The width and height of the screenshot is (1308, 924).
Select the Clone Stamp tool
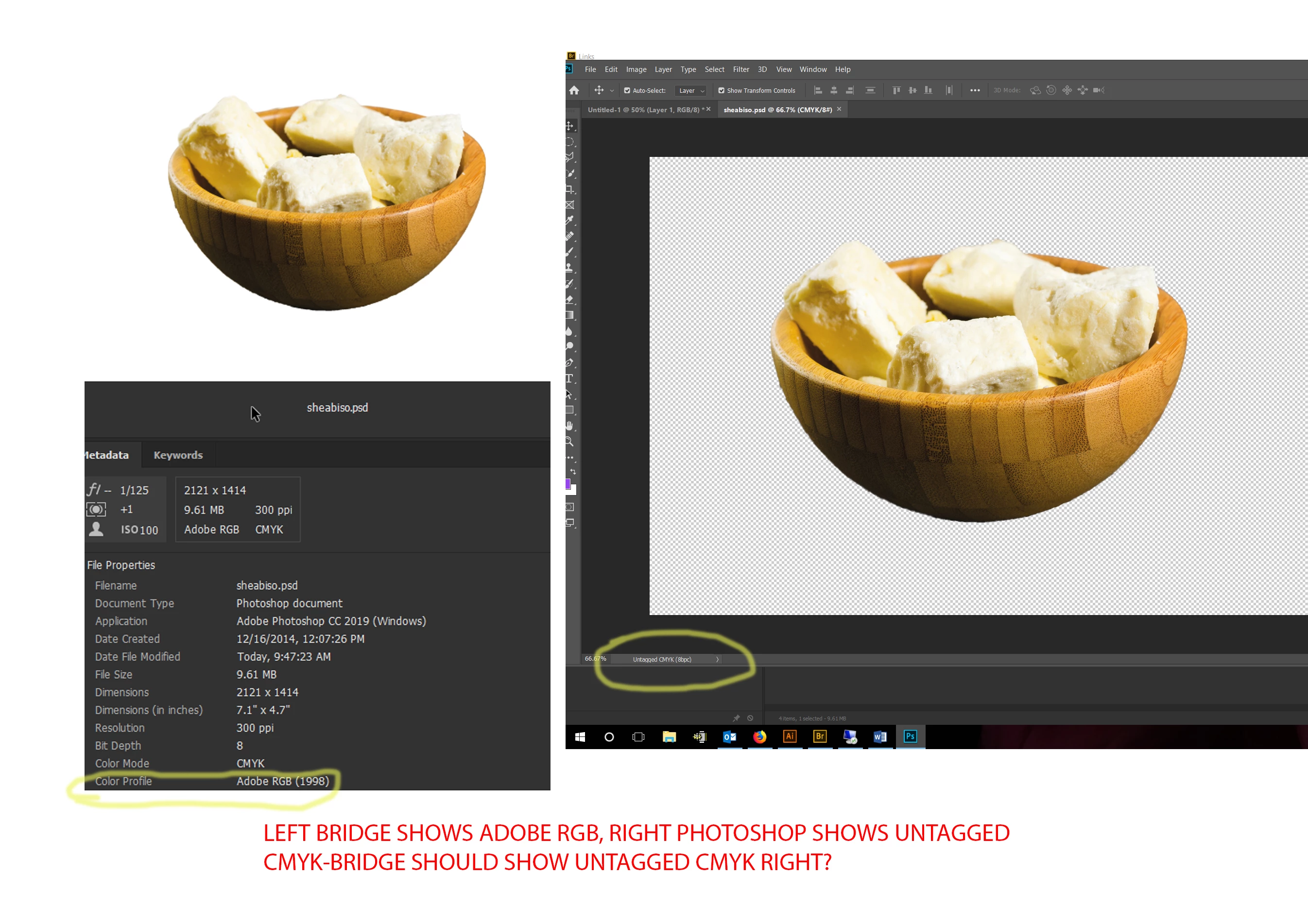pyautogui.click(x=569, y=267)
